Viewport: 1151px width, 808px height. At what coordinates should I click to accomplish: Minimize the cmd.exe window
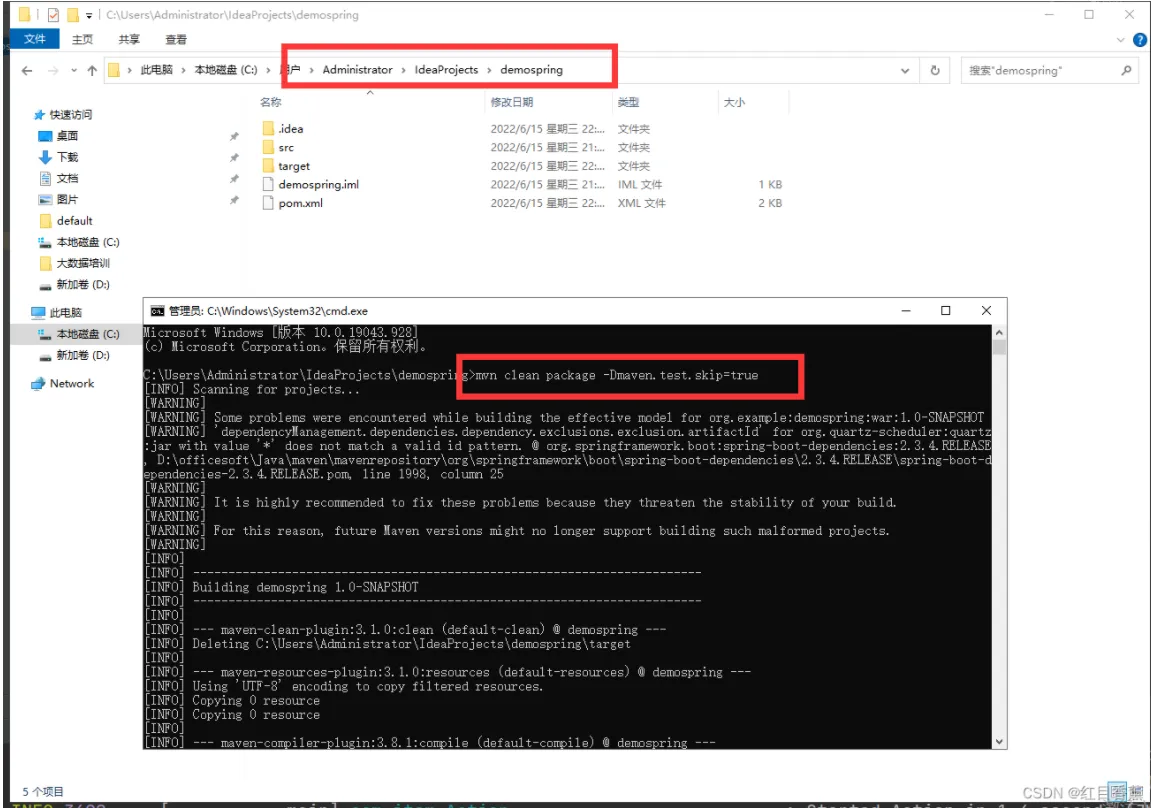[906, 311]
